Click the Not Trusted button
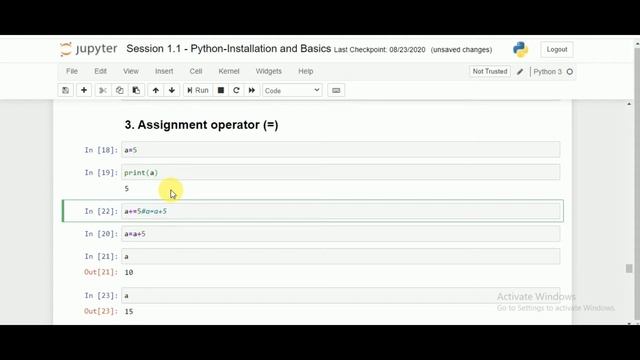Viewport: 640px width, 360px height. tap(490, 71)
